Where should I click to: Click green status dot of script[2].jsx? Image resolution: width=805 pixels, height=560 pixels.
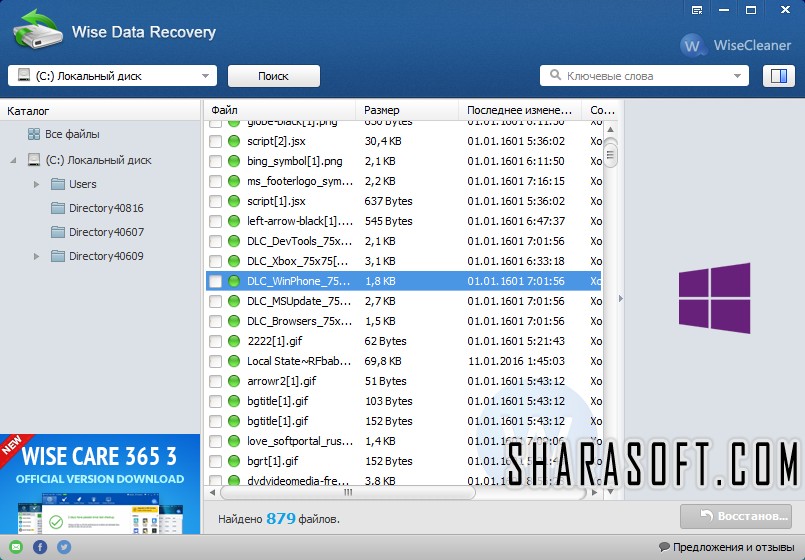coord(234,141)
